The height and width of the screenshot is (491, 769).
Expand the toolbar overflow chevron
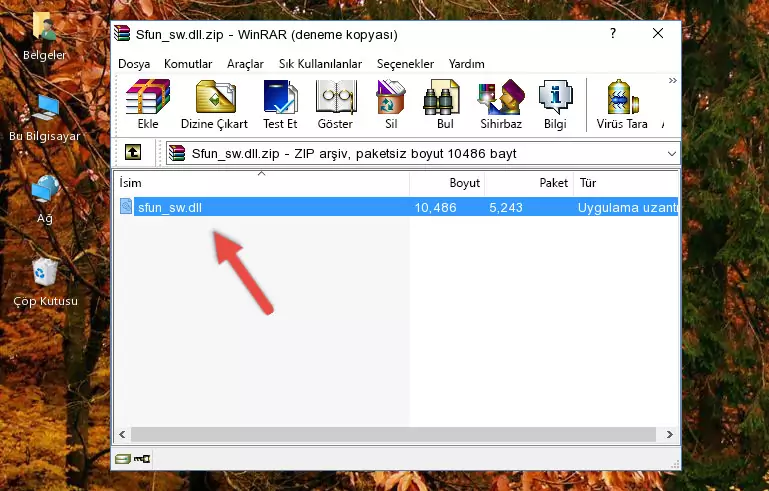pyautogui.click(x=672, y=80)
